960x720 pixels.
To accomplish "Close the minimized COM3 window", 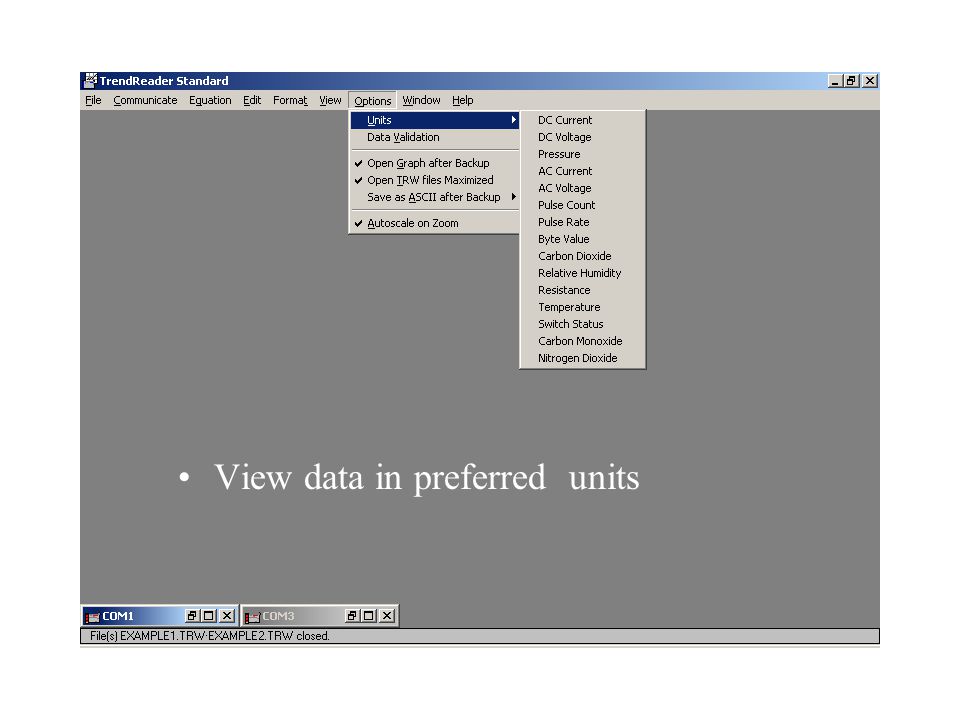I will [x=387, y=616].
